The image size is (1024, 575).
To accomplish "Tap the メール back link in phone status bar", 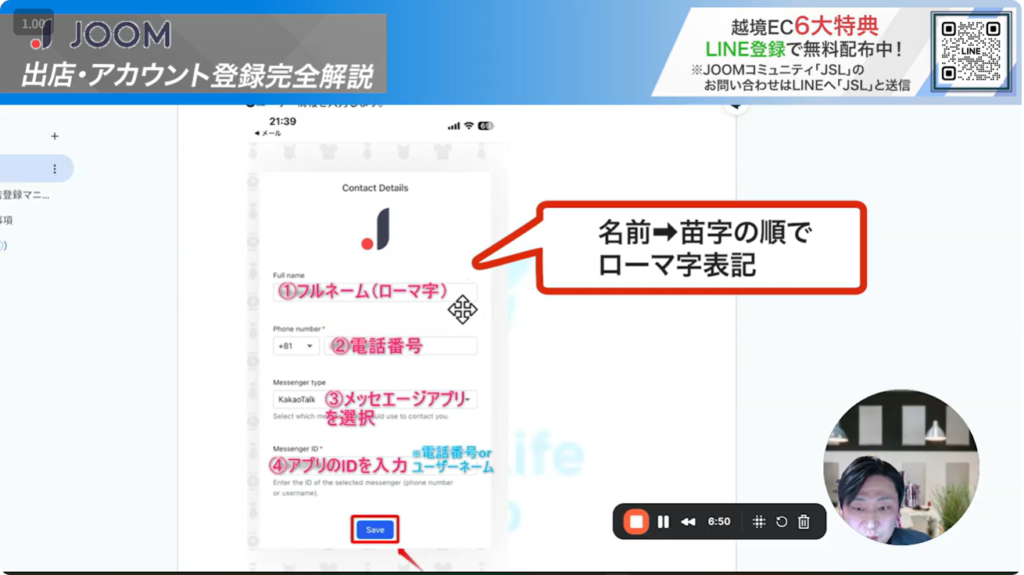I will (x=268, y=134).
